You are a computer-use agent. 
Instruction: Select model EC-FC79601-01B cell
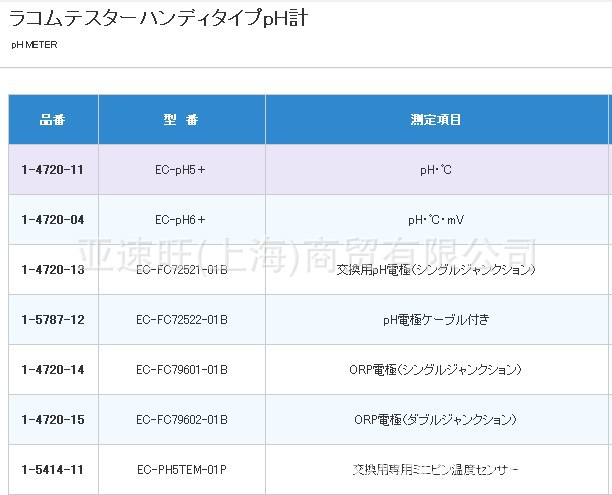pyautogui.click(x=182, y=370)
